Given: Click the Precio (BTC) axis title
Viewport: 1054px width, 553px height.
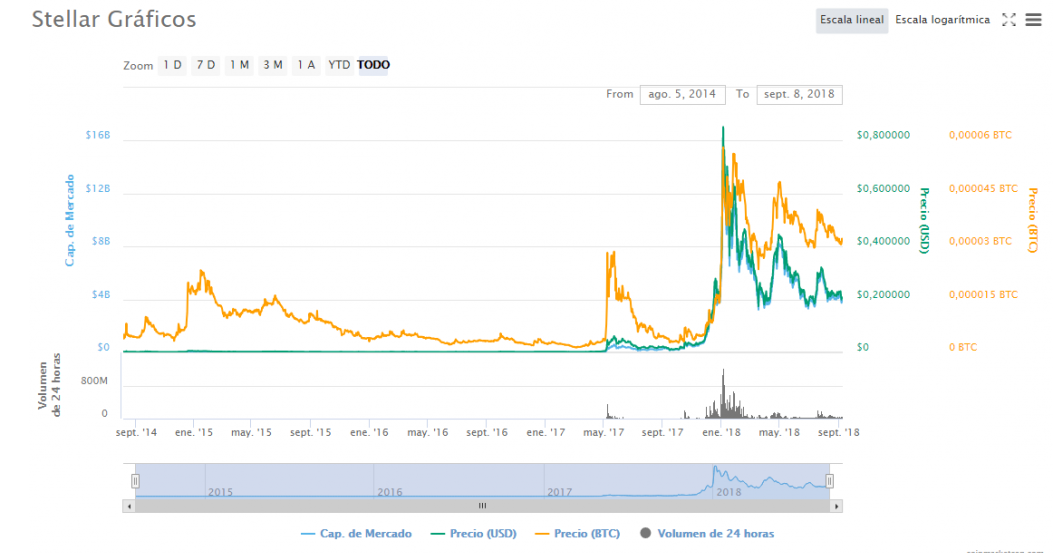Looking at the screenshot, I should click(x=1033, y=220).
